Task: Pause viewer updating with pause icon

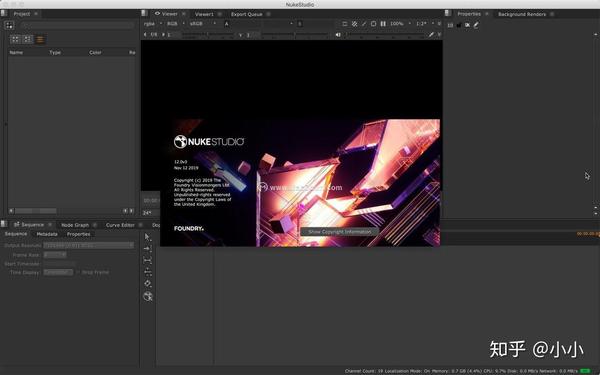Action: [383, 24]
